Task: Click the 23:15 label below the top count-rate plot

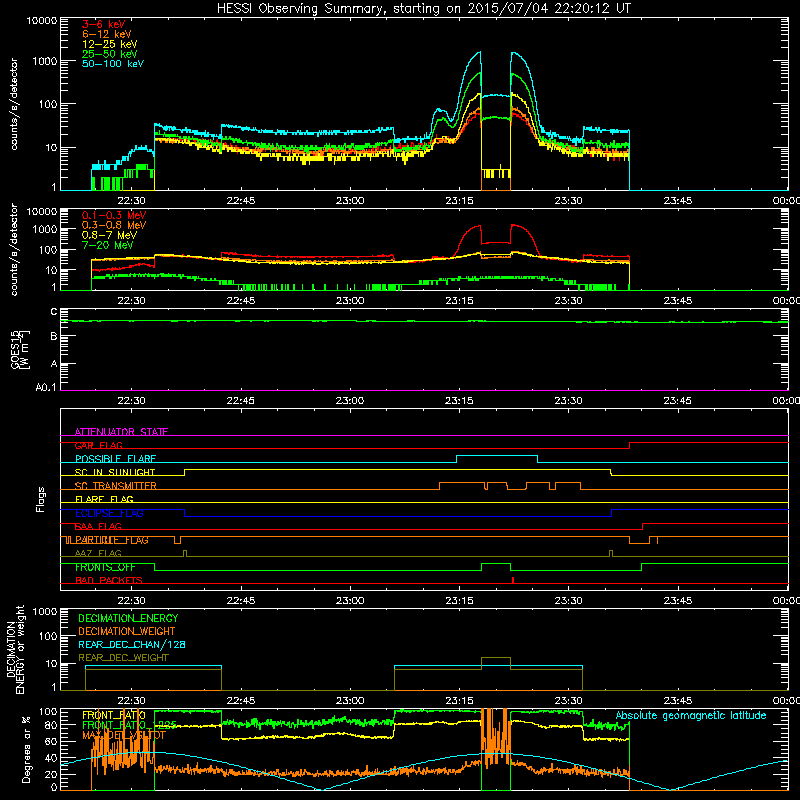Action: click(x=459, y=201)
